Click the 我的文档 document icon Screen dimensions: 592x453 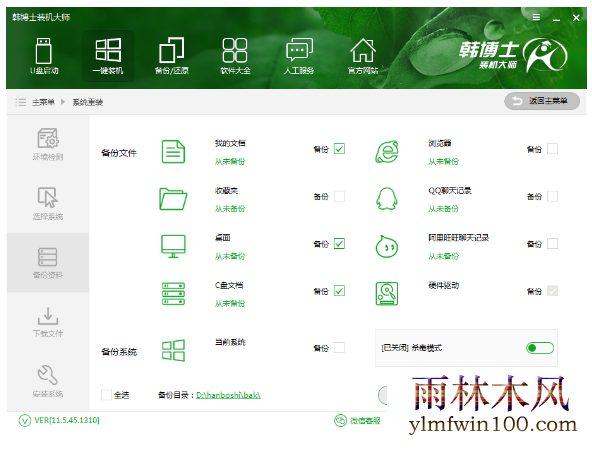click(173, 152)
